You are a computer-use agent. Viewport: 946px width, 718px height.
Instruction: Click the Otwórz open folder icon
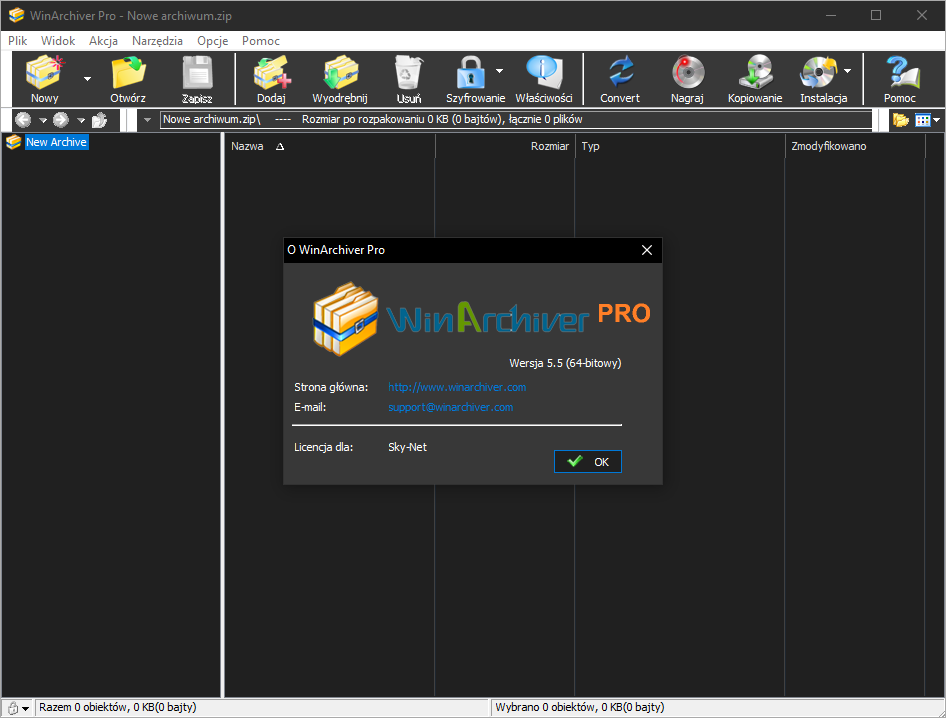(x=129, y=72)
